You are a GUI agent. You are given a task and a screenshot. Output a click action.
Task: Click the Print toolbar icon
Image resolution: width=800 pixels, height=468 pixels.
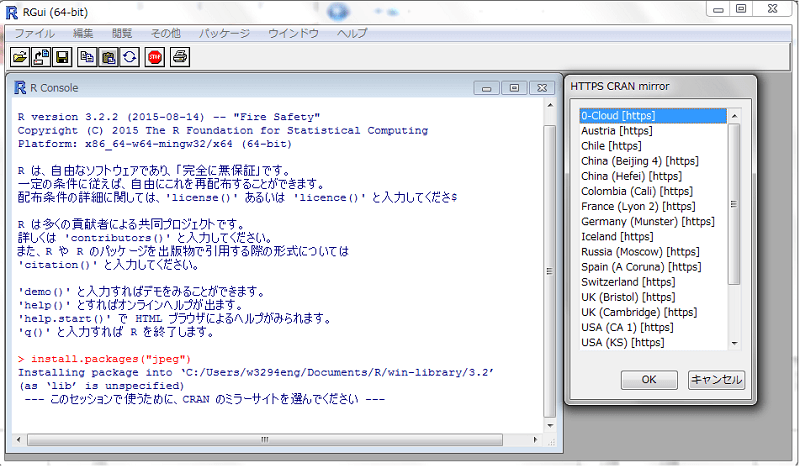(x=180, y=57)
